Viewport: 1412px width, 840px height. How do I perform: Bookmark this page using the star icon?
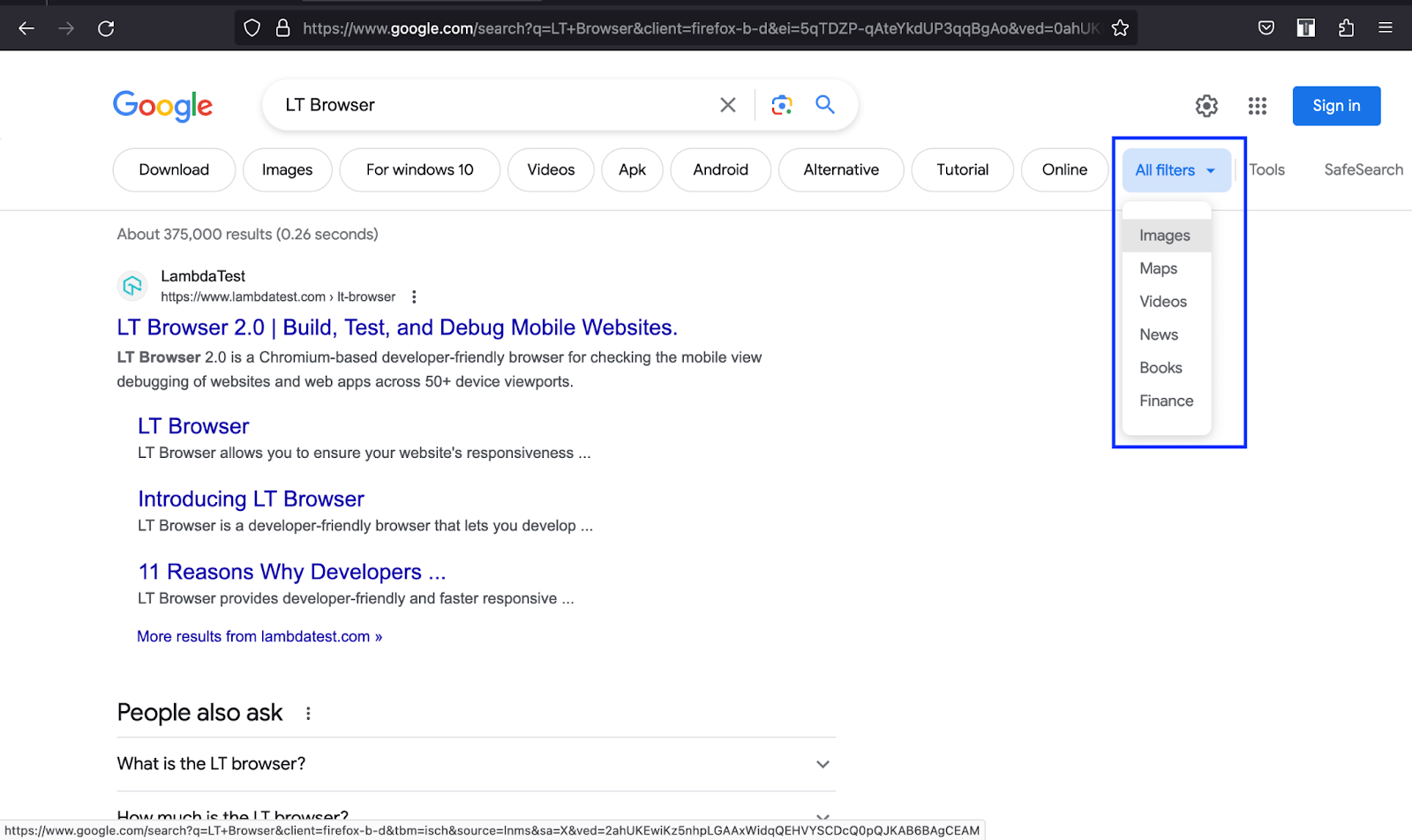[1121, 27]
